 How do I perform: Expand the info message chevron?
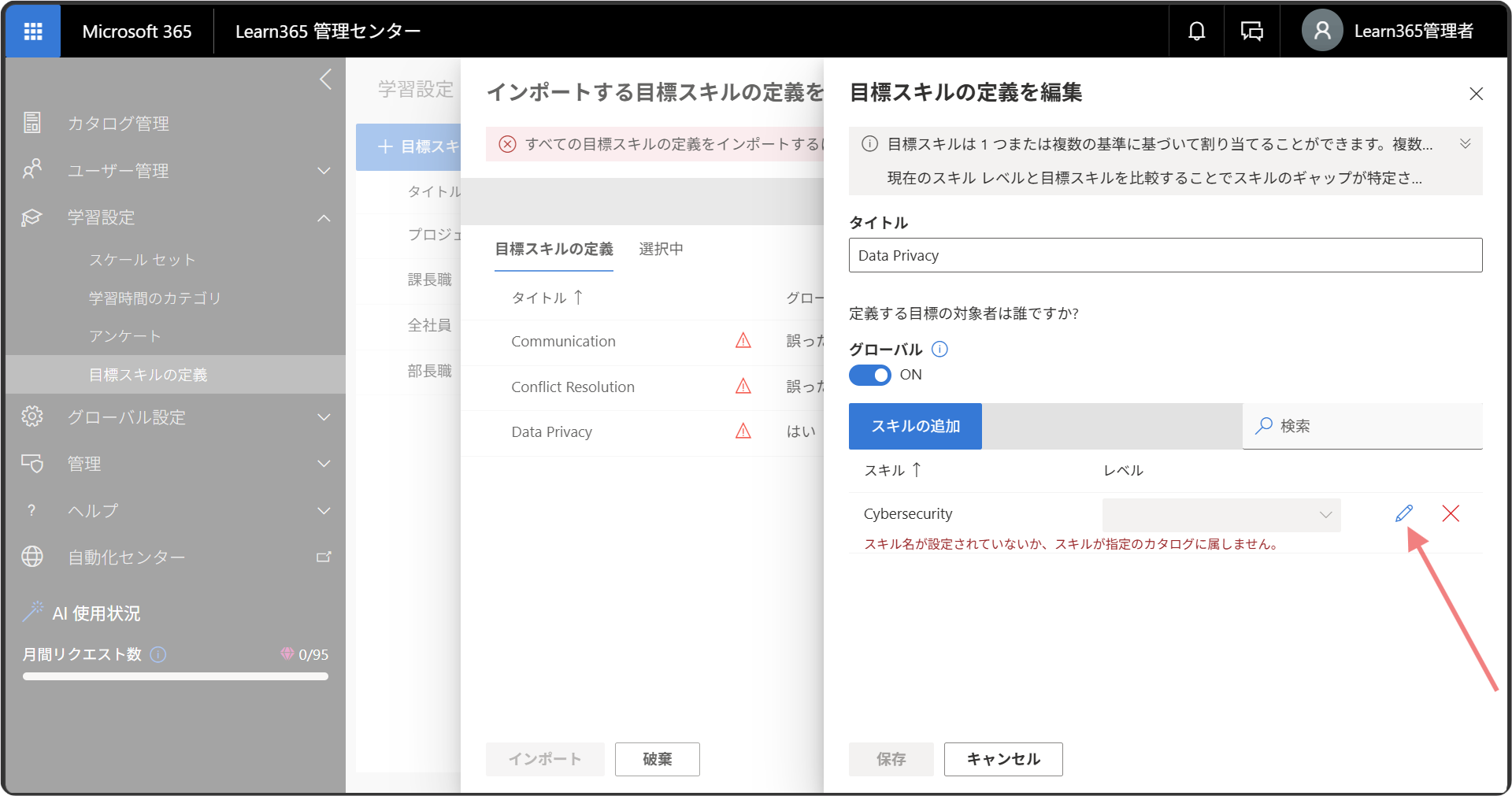(x=1466, y=143)
